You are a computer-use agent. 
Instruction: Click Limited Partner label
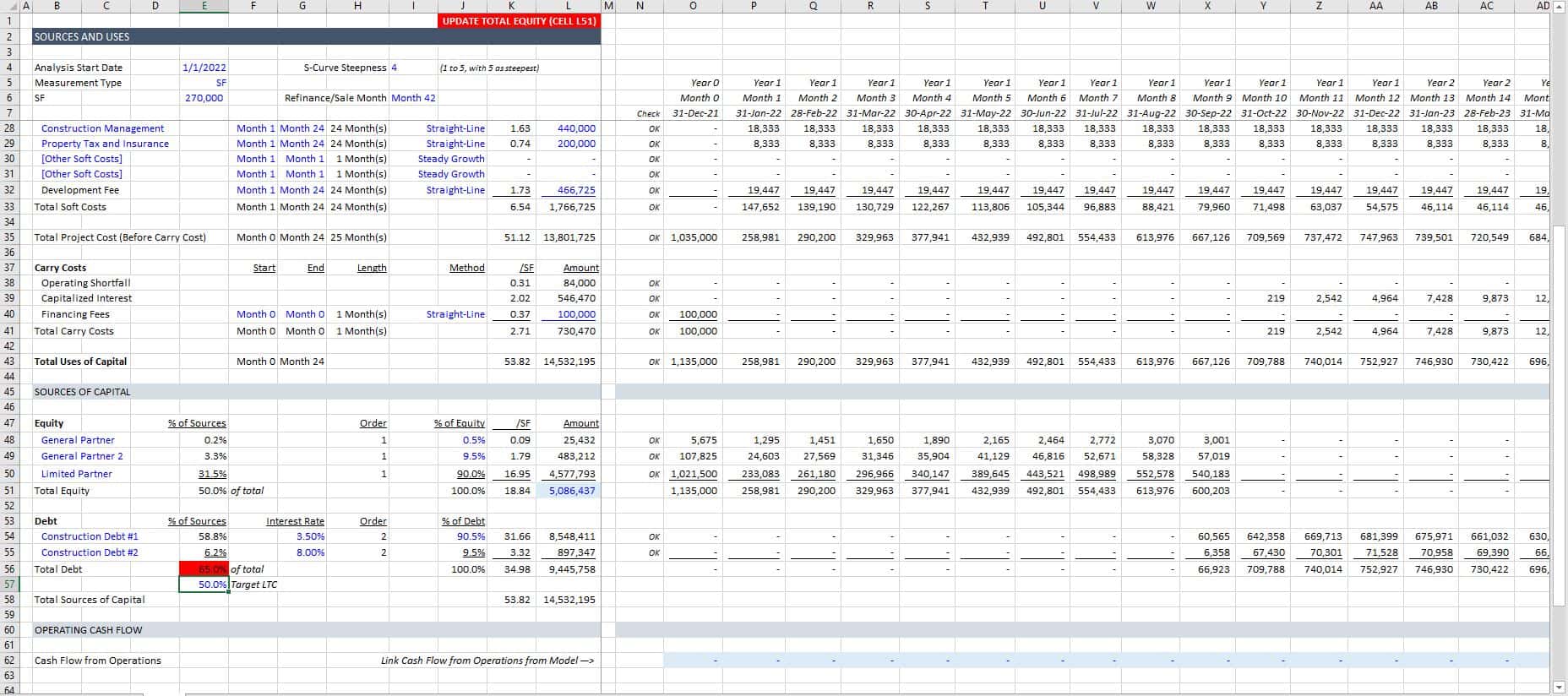tap(76, 474)
